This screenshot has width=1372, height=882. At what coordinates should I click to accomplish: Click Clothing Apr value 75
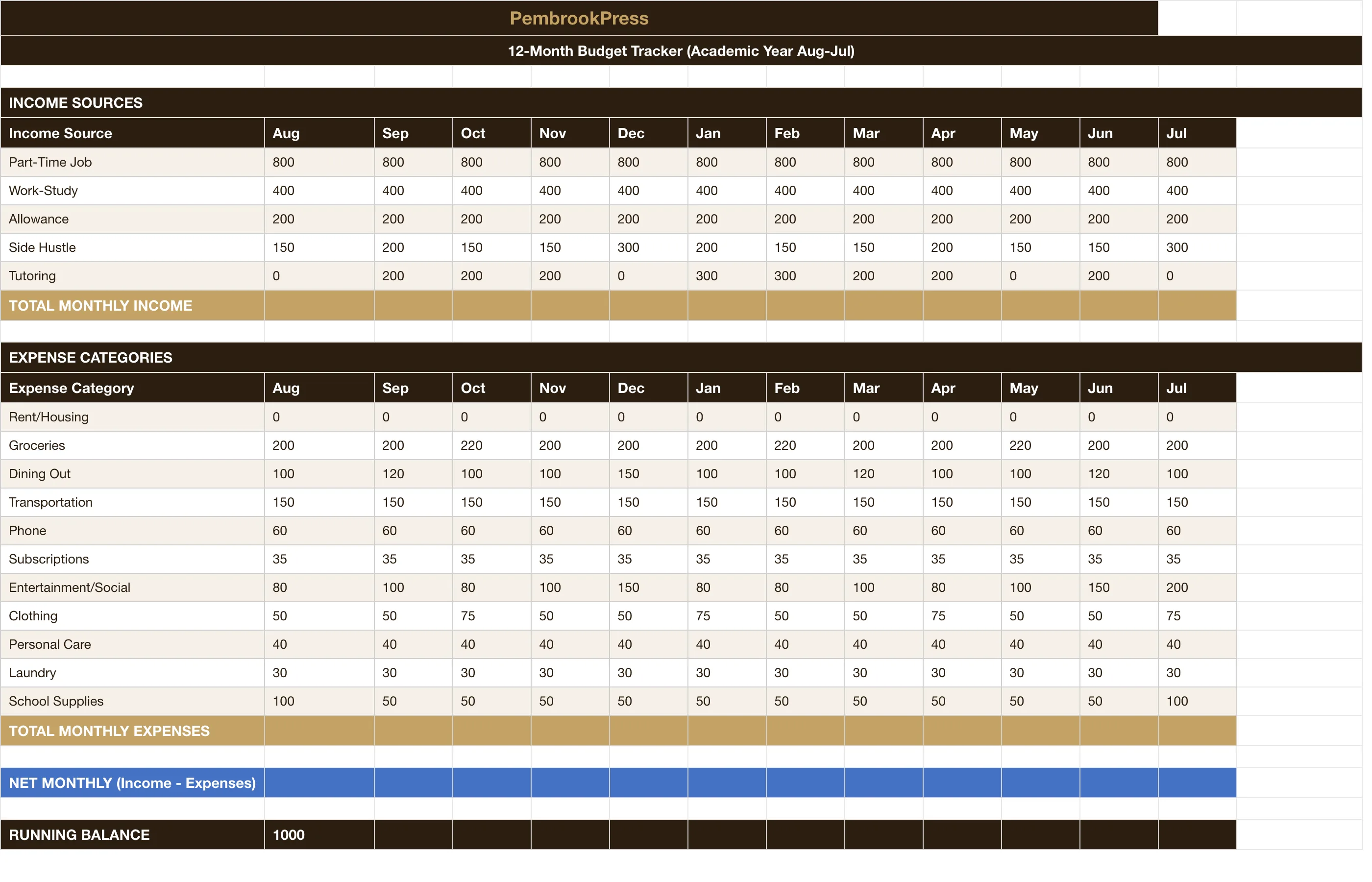click(x=962, y=616)
